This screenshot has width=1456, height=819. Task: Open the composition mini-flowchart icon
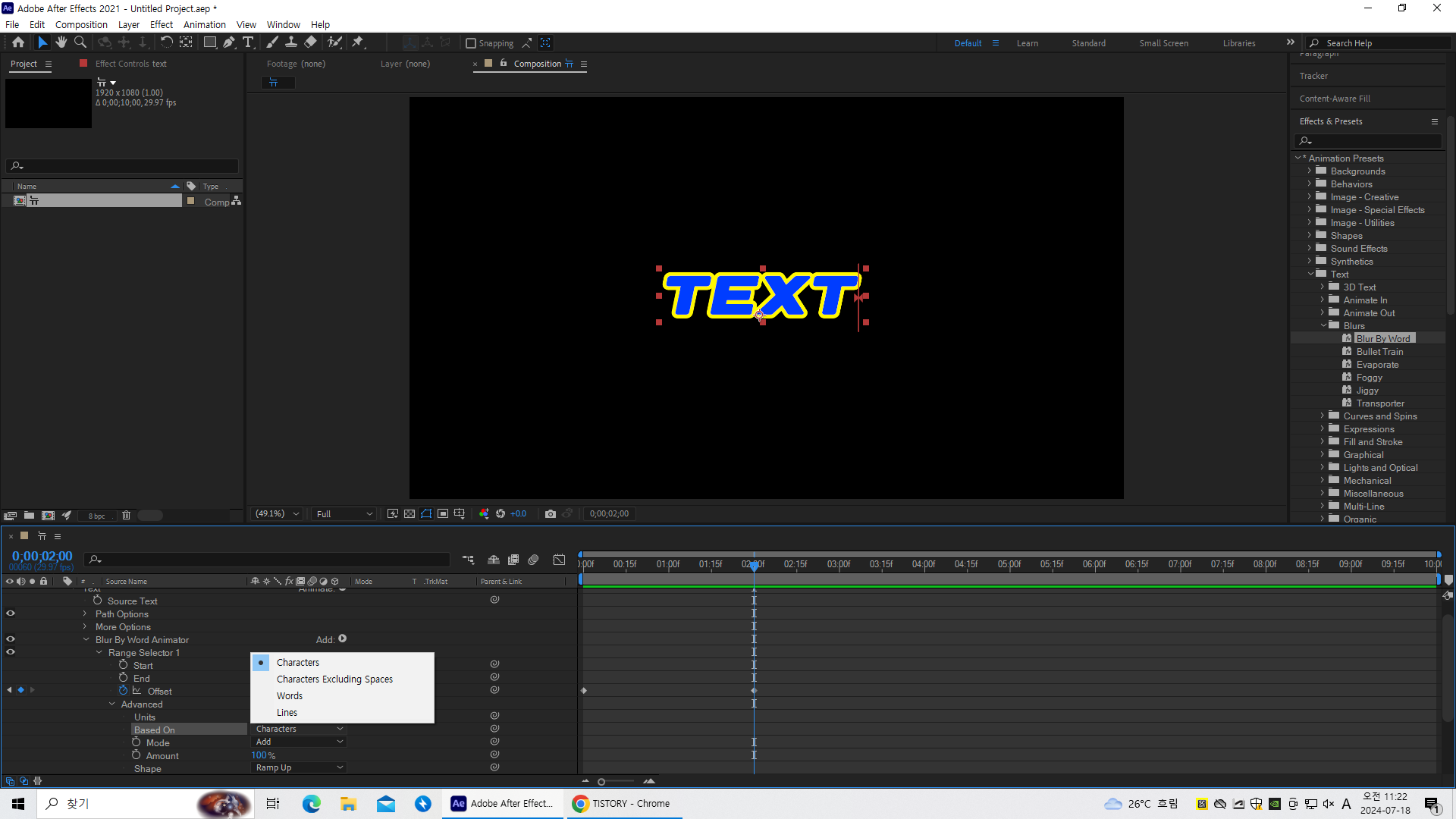[x=468, y=560]
